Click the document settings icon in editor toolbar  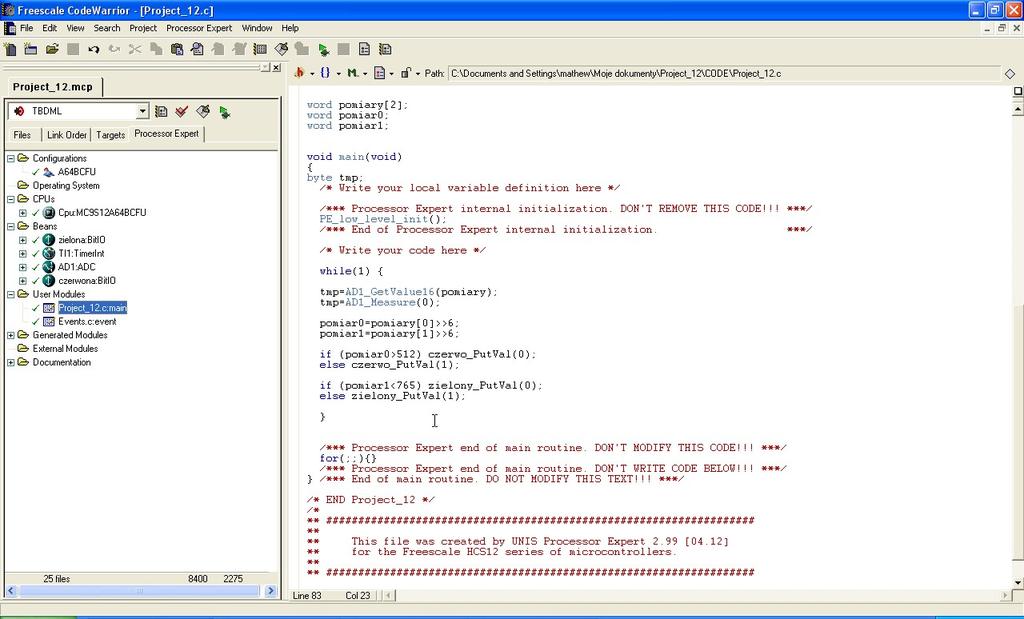click(379, 73)
